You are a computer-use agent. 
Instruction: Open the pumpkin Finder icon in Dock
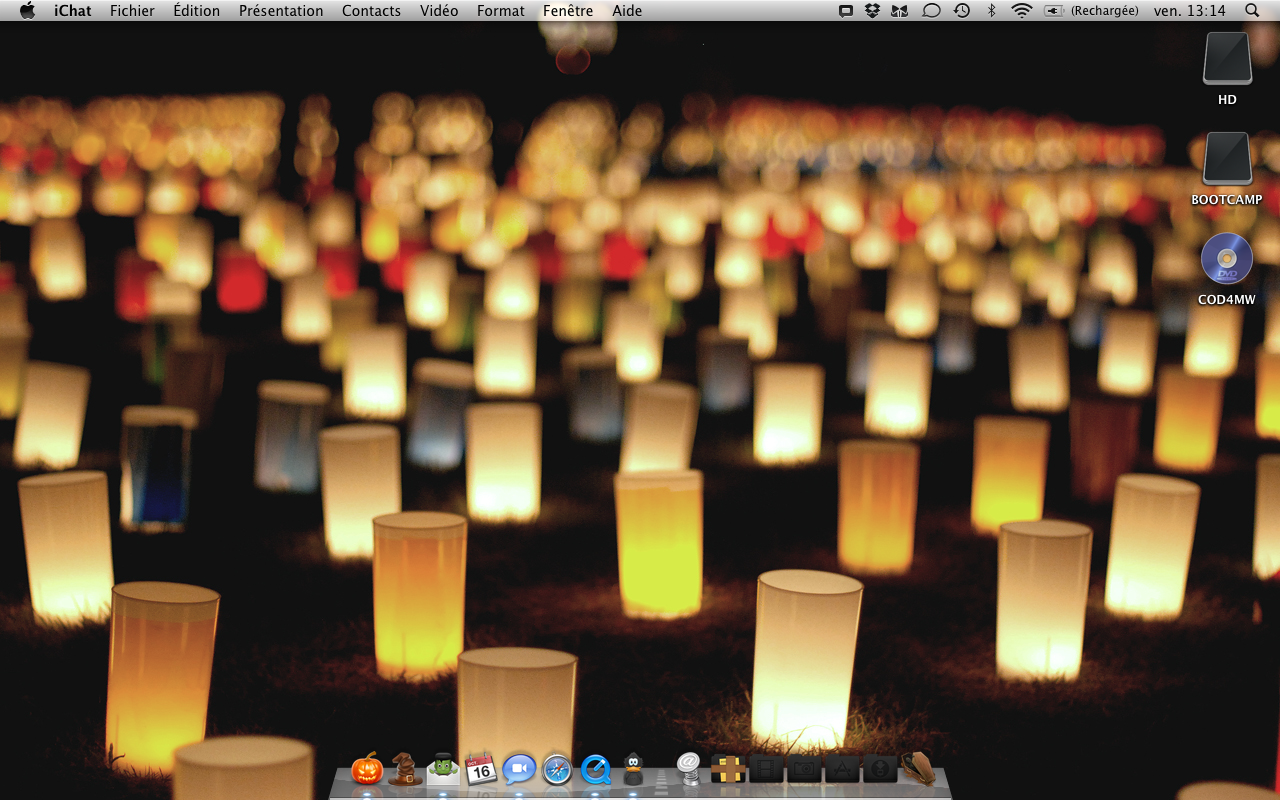coord(367,768)
